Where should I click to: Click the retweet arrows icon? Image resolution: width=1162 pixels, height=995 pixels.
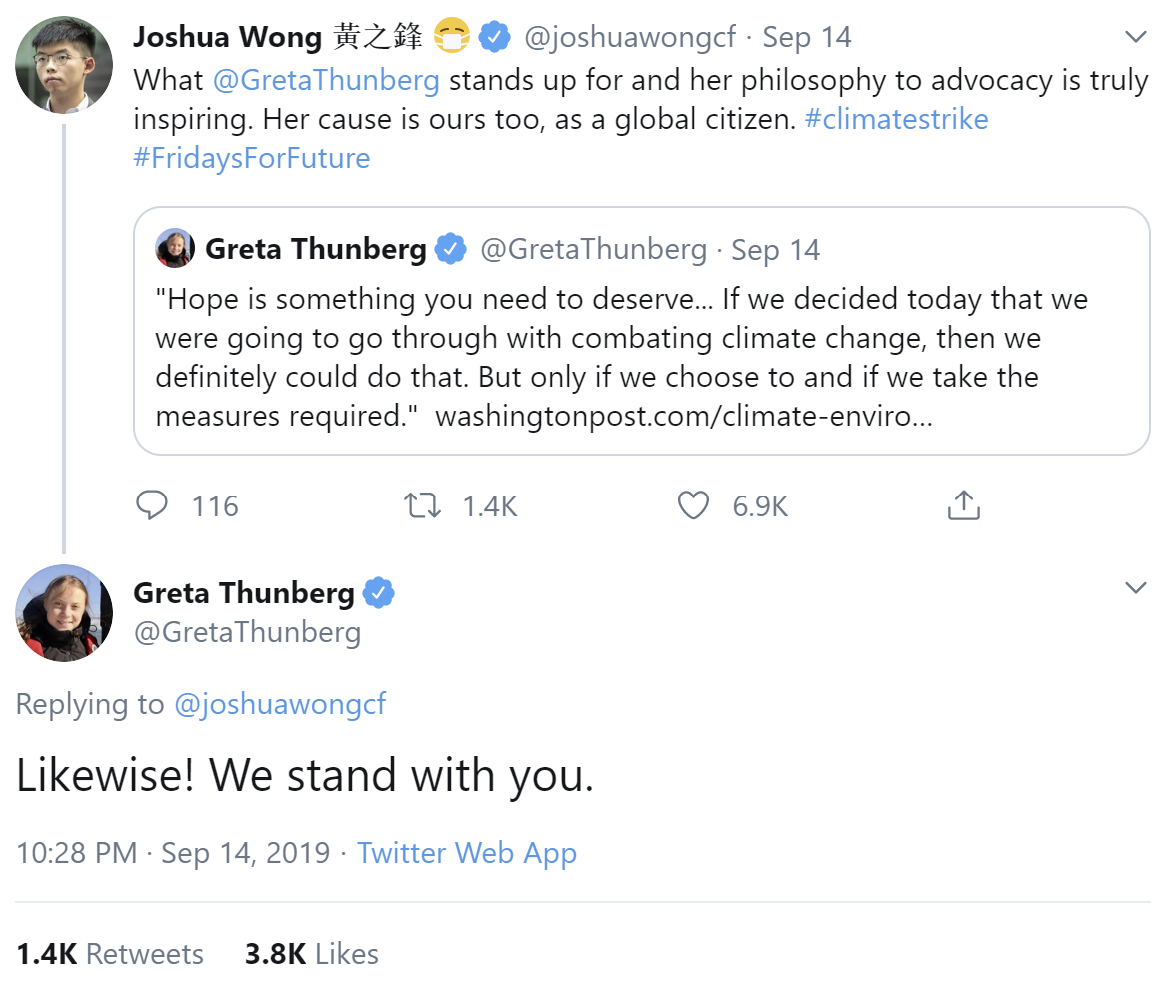pyautogui.click(x=422, y=506)
